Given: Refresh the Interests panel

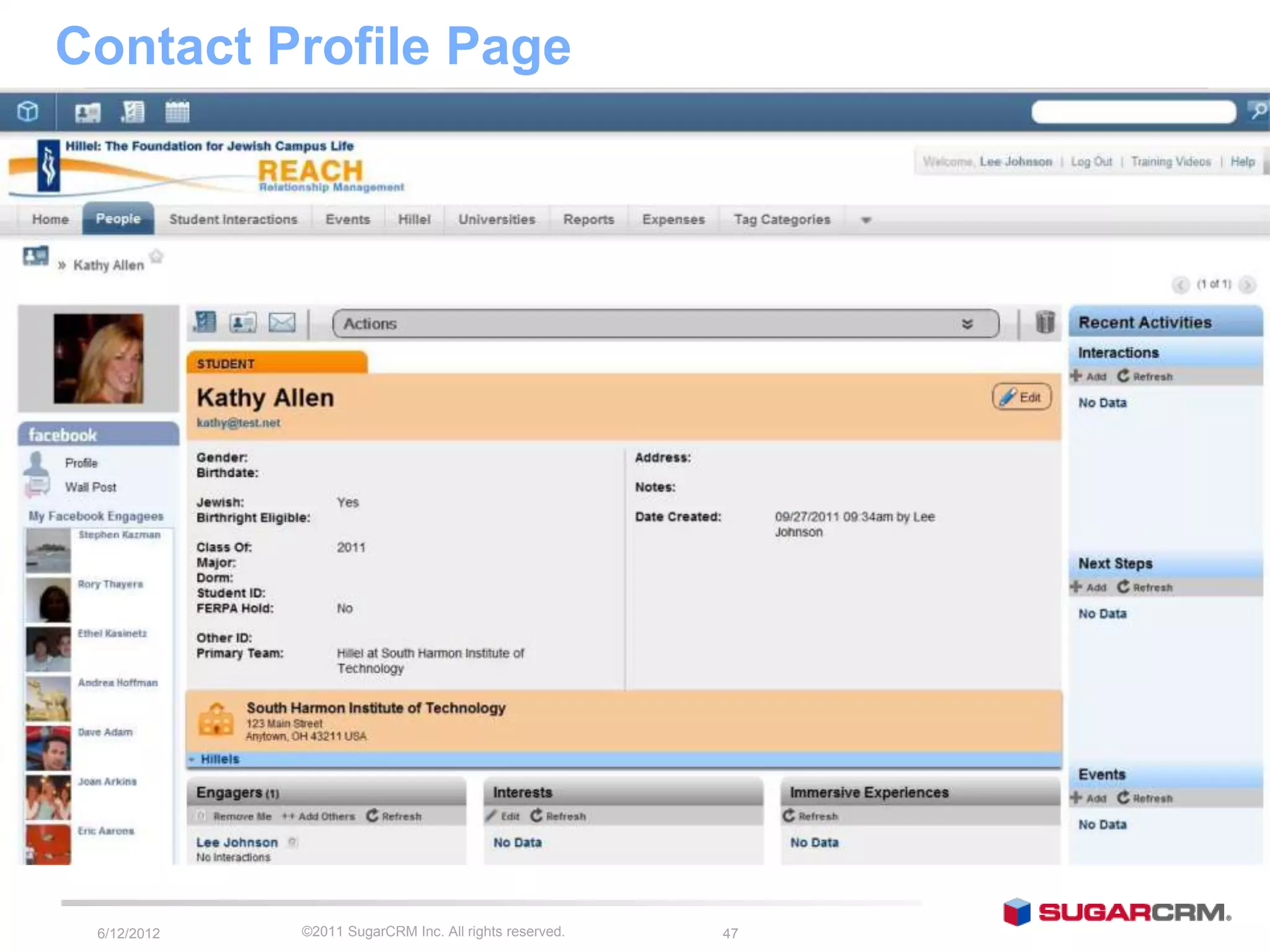Looking at the screenshot, I should coord(558,816).
